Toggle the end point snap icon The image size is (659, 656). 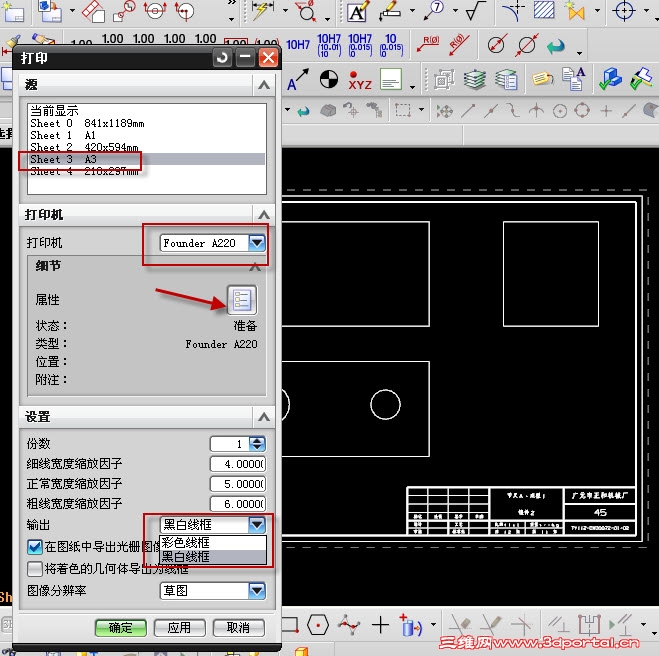tap(468, 111)
